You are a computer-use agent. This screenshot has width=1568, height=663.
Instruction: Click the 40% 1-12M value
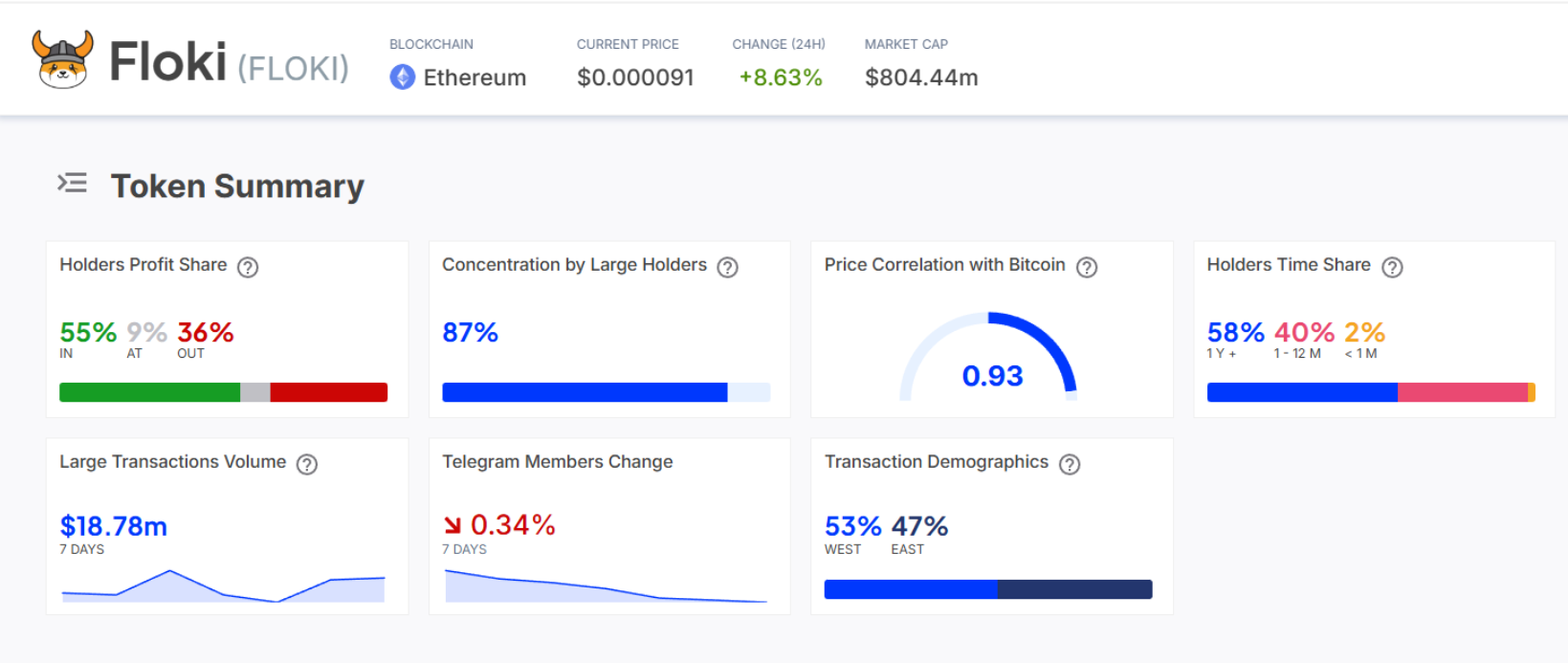[x=1304, y=332]
